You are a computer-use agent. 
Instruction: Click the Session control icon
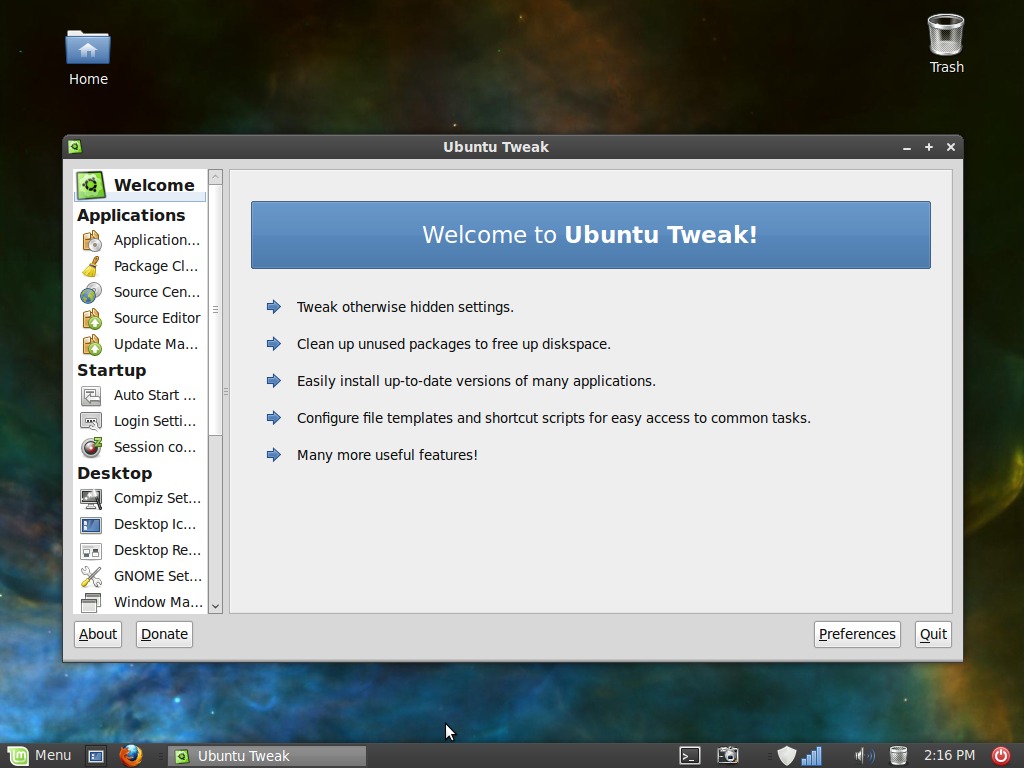coord(91,447)
